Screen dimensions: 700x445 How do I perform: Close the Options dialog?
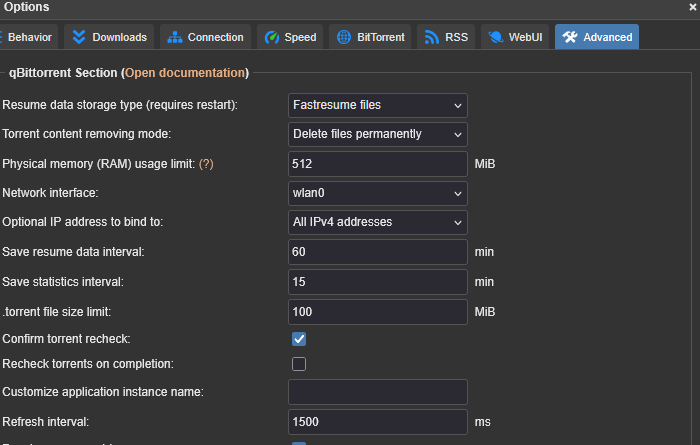pos(693,7)
